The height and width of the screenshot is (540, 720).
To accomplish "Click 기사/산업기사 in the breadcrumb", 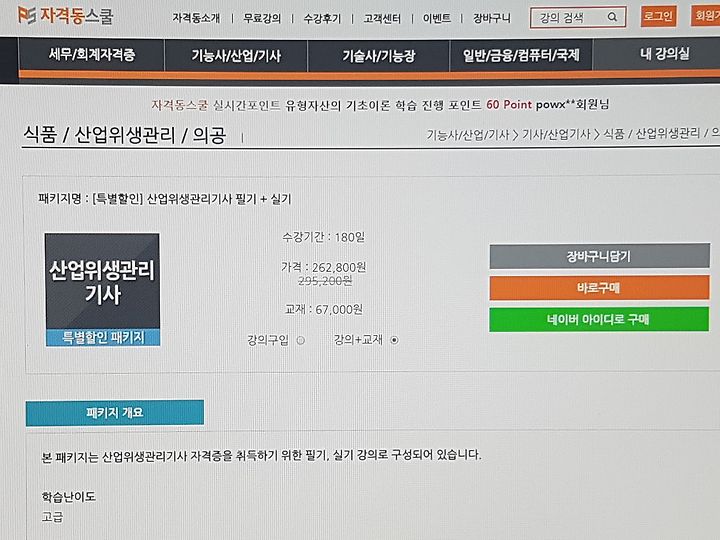I will (x=556, y=135).
